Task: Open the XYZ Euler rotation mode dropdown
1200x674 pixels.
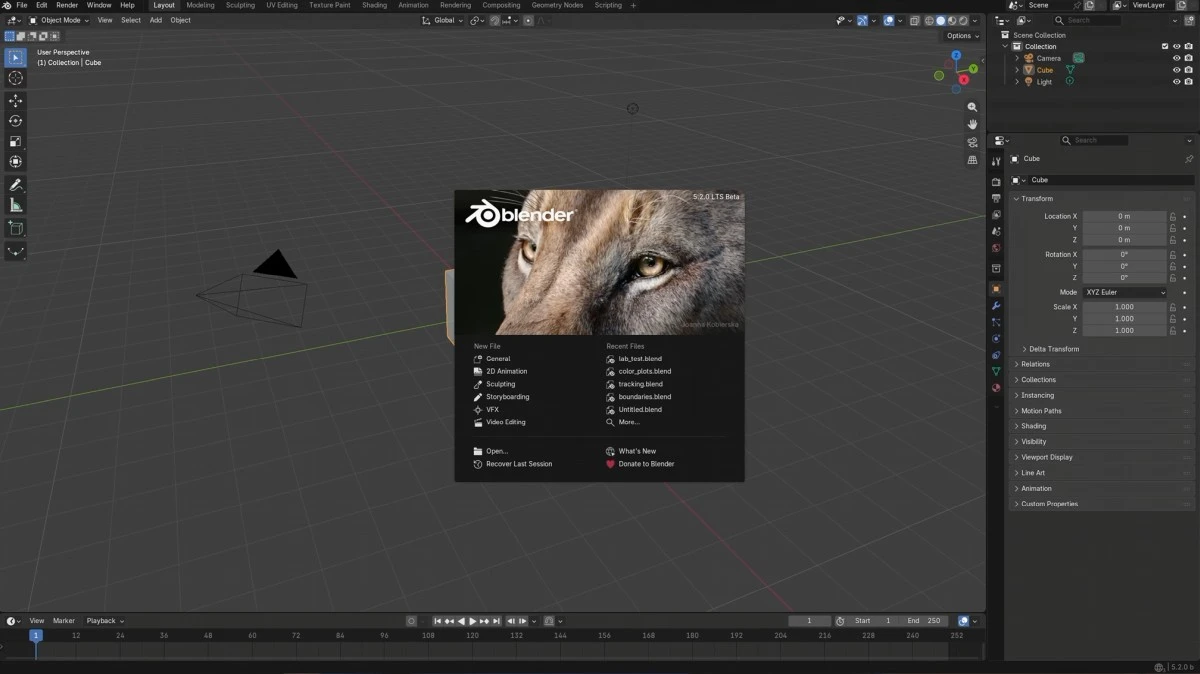Action: [1125, 292]
